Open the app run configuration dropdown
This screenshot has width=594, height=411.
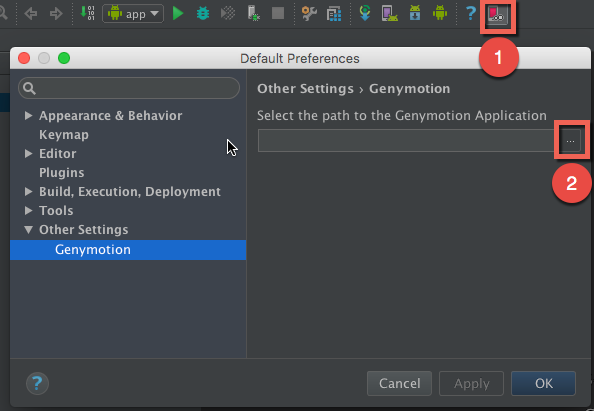[x=133, y=14]
